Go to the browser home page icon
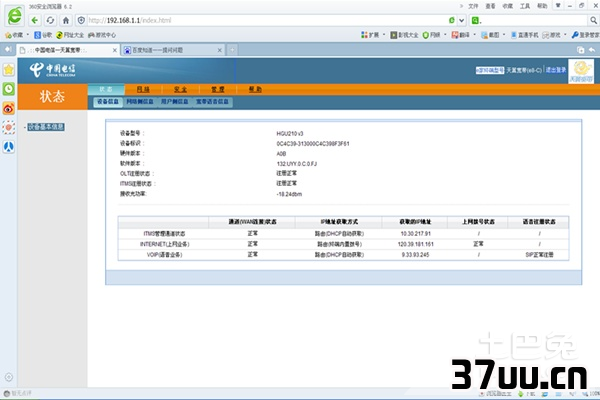The height and width of the screenshot is (400, 600). click(66, 20)
